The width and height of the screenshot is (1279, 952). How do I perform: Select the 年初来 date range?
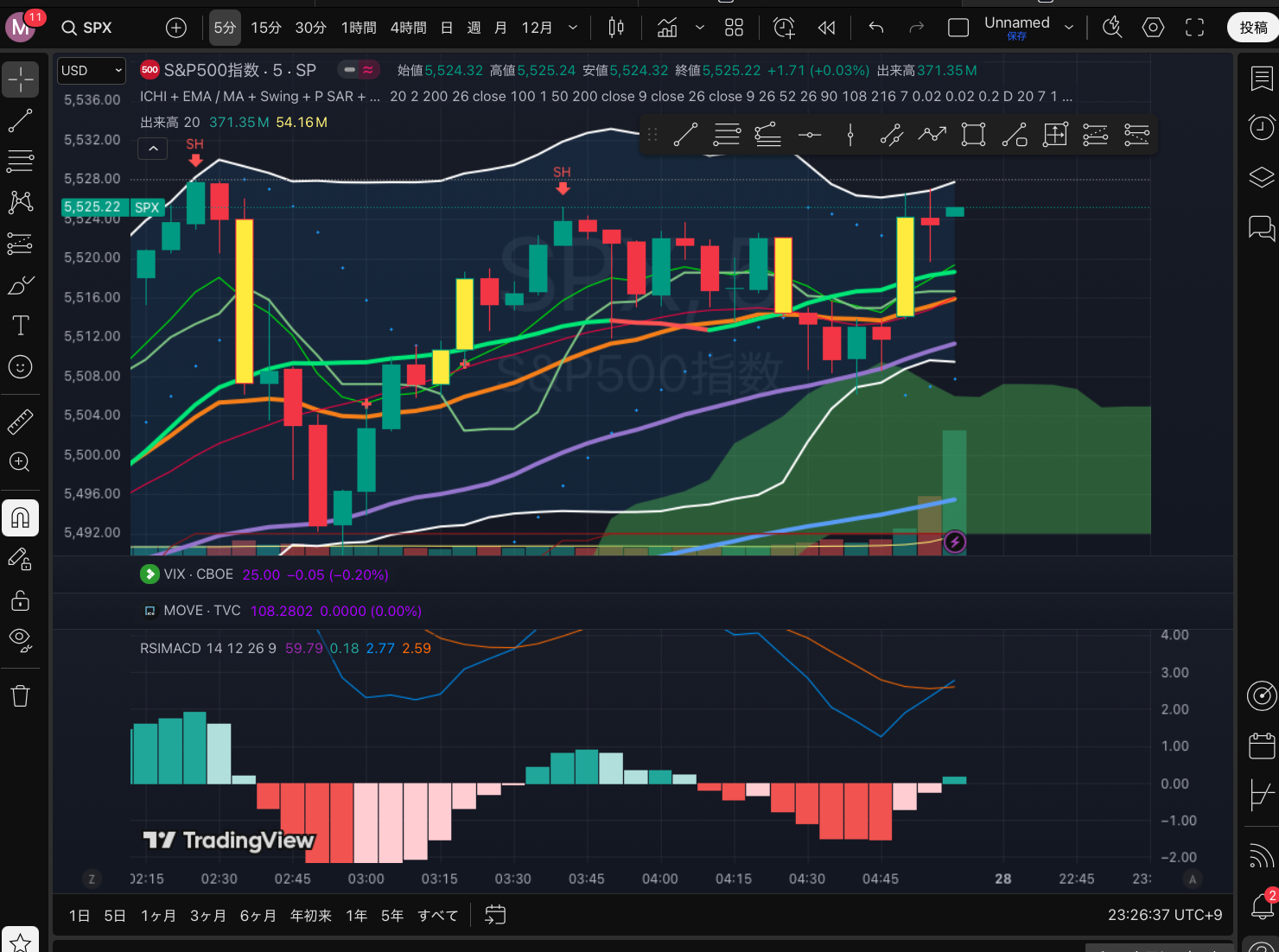click(x=310, y=915)
